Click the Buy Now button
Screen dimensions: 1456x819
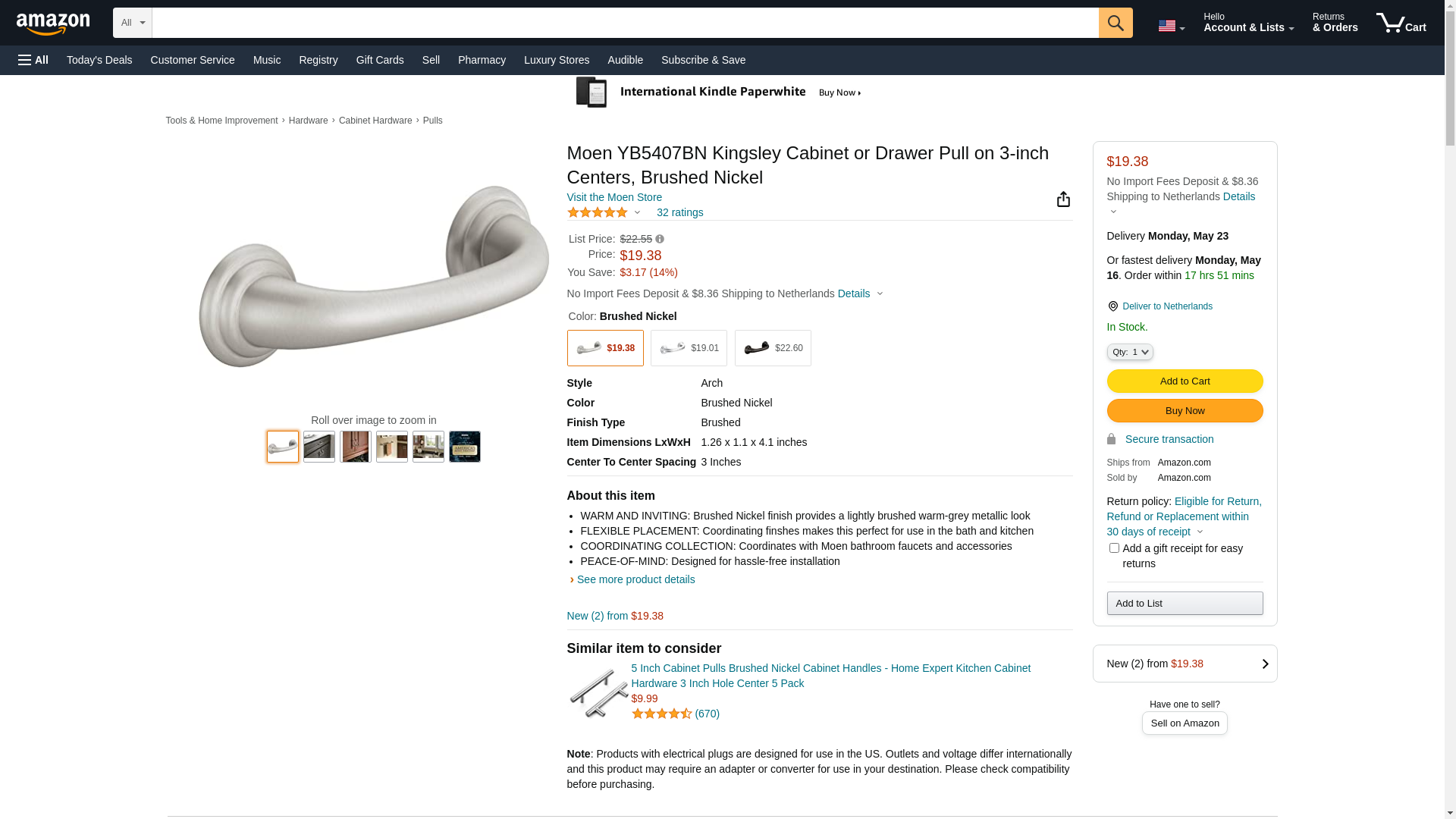(x=1185, y=411)
